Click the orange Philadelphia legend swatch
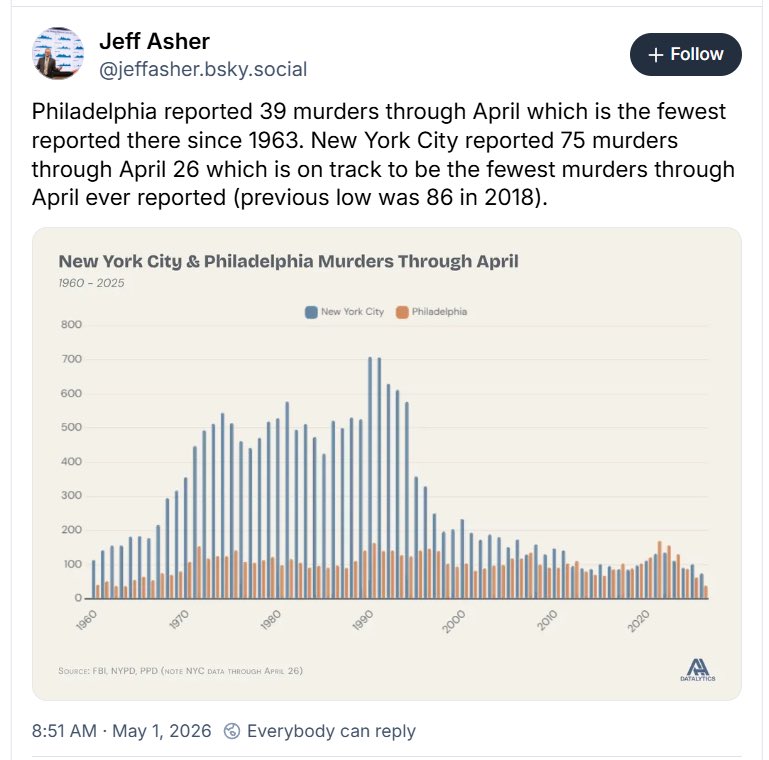The height and width of the screenshot is (760, 769). pos(402,312)
